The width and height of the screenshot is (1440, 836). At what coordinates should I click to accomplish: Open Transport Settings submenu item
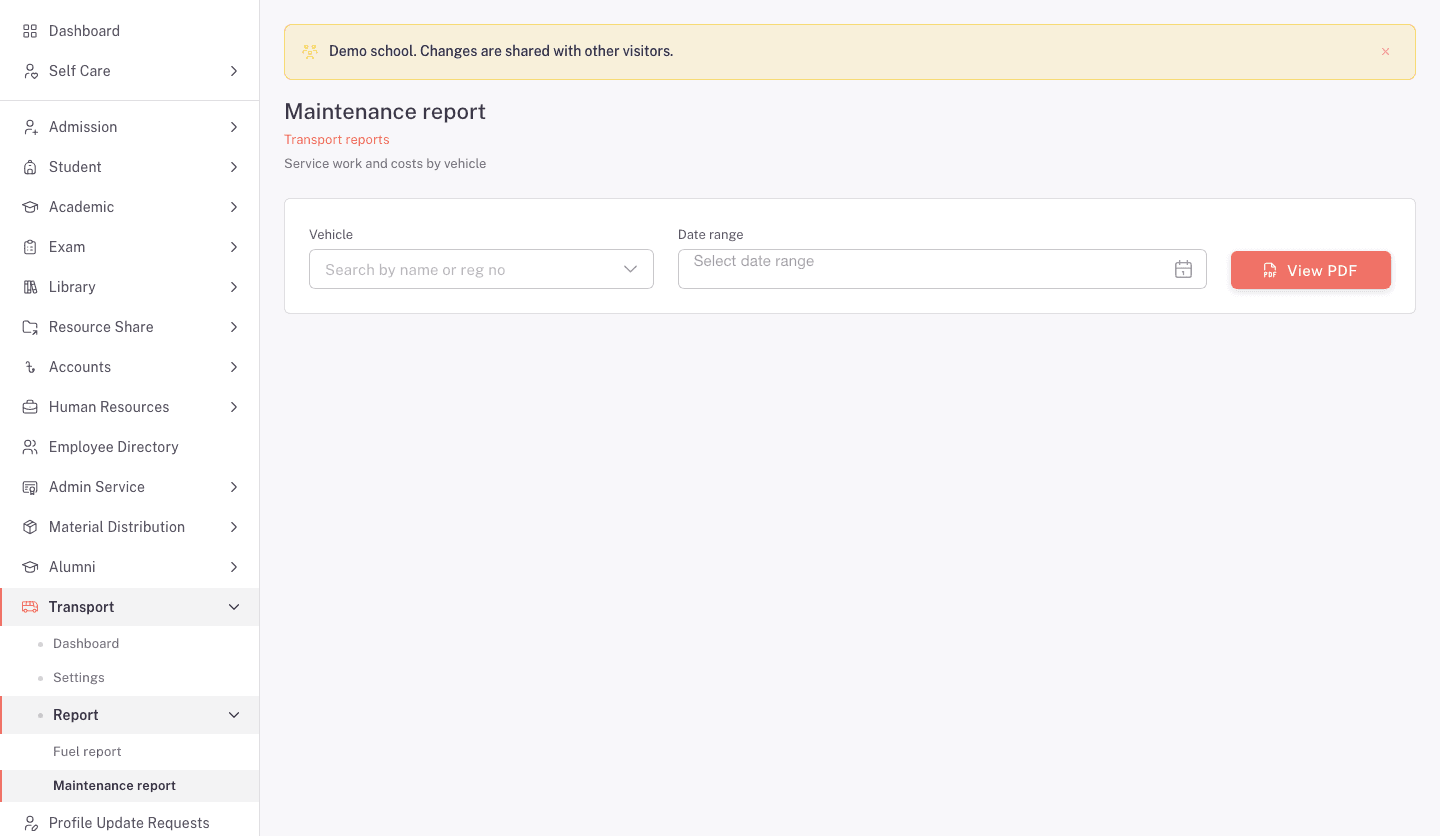pos(79,678)
